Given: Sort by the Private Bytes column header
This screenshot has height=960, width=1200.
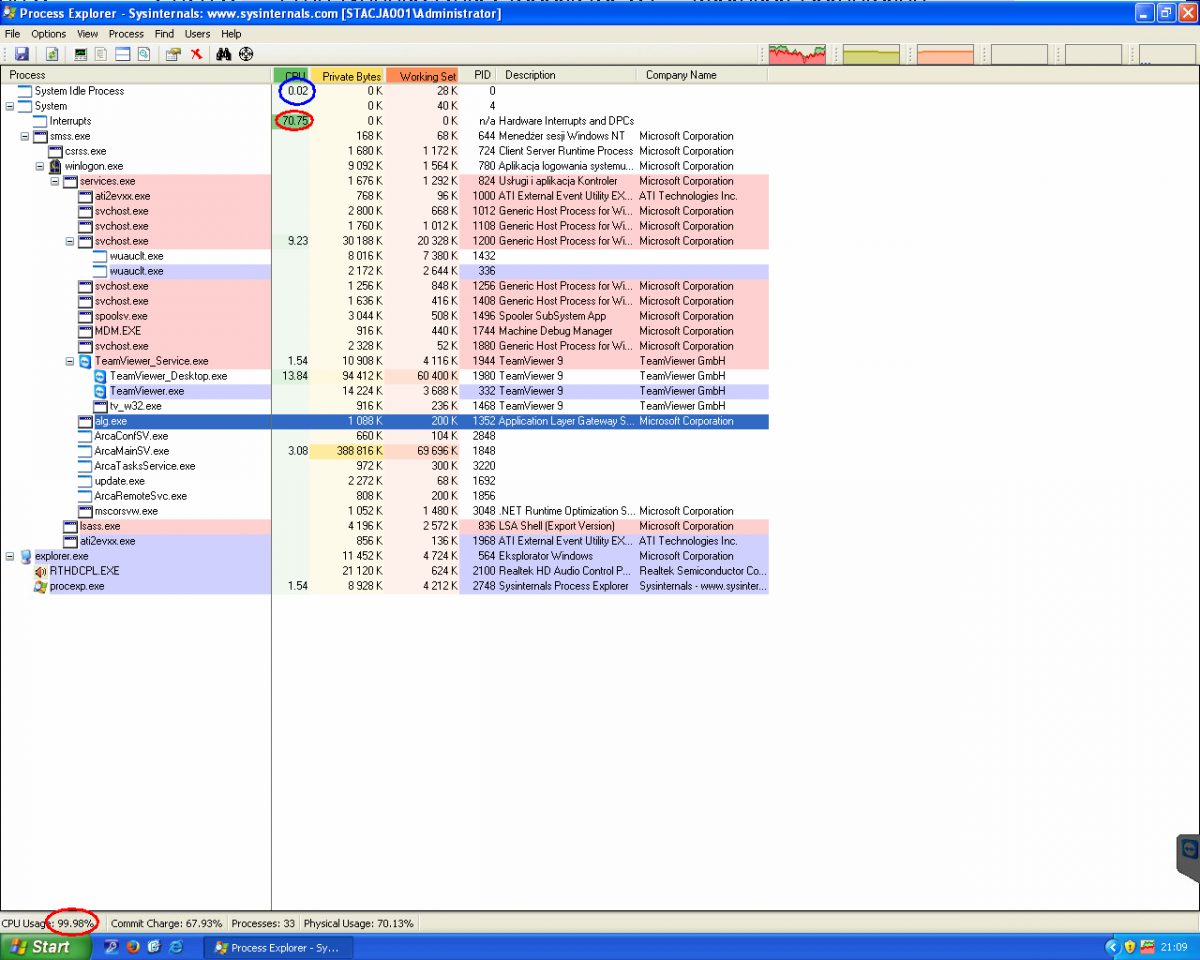Looking at the screenshot, I should click(348, 76).
